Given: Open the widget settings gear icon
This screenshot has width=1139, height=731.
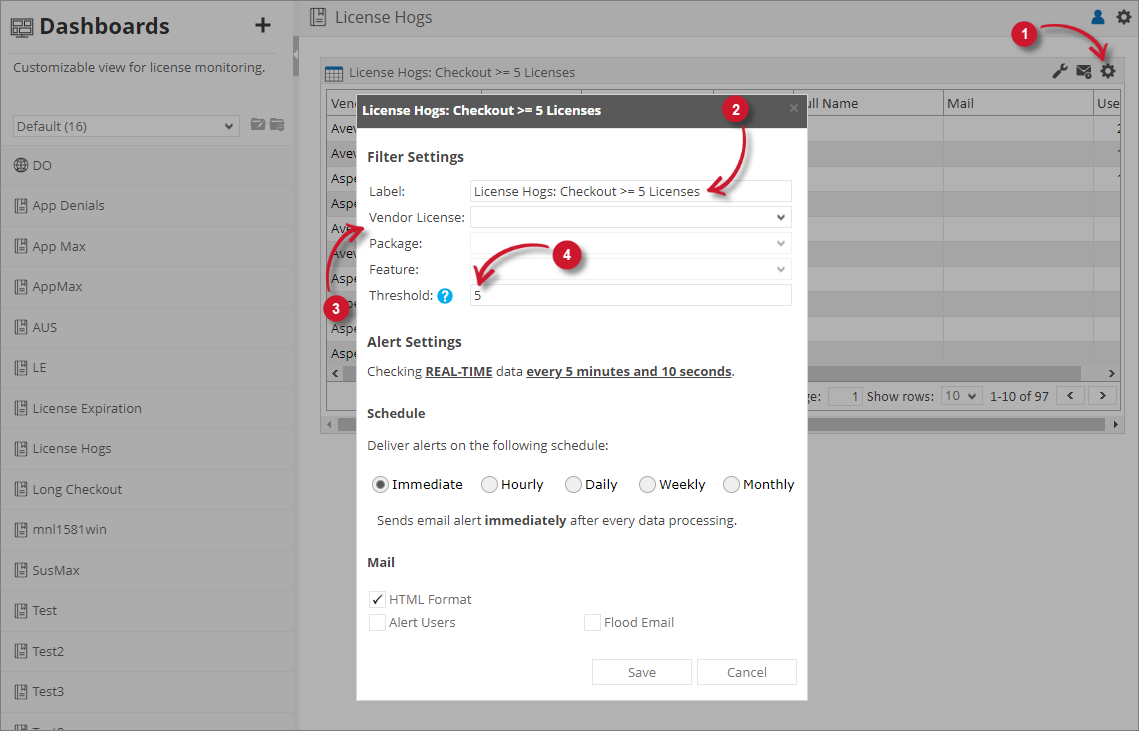Looking at the screenshot, I should [1108, 71].
